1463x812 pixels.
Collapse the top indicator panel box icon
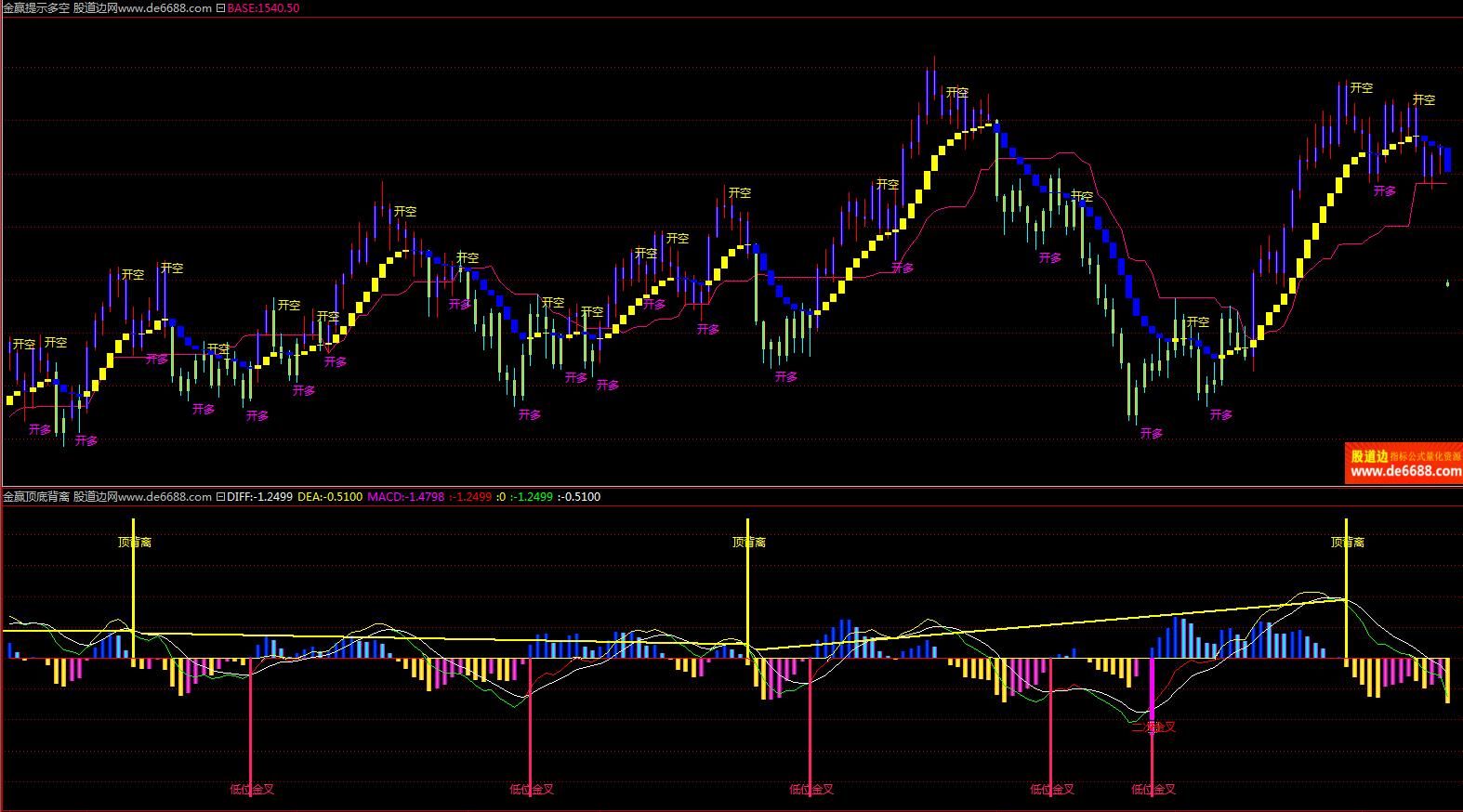click(220, 8)
